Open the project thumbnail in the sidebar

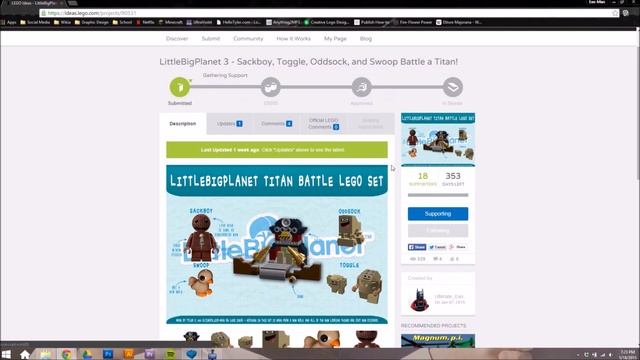point(438,140)
